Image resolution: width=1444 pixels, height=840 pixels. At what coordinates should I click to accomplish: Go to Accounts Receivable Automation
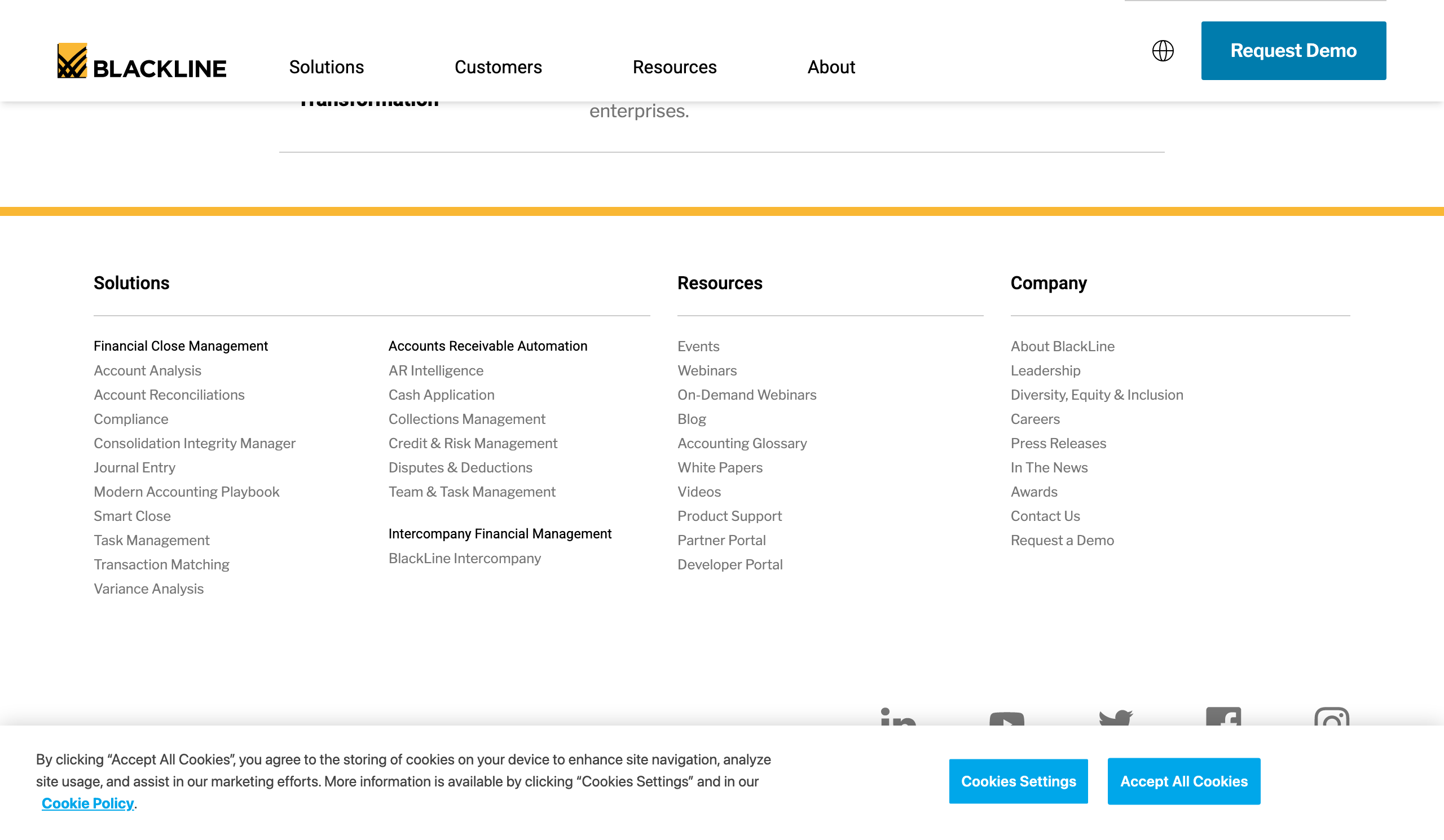click(x=488, y=346)
